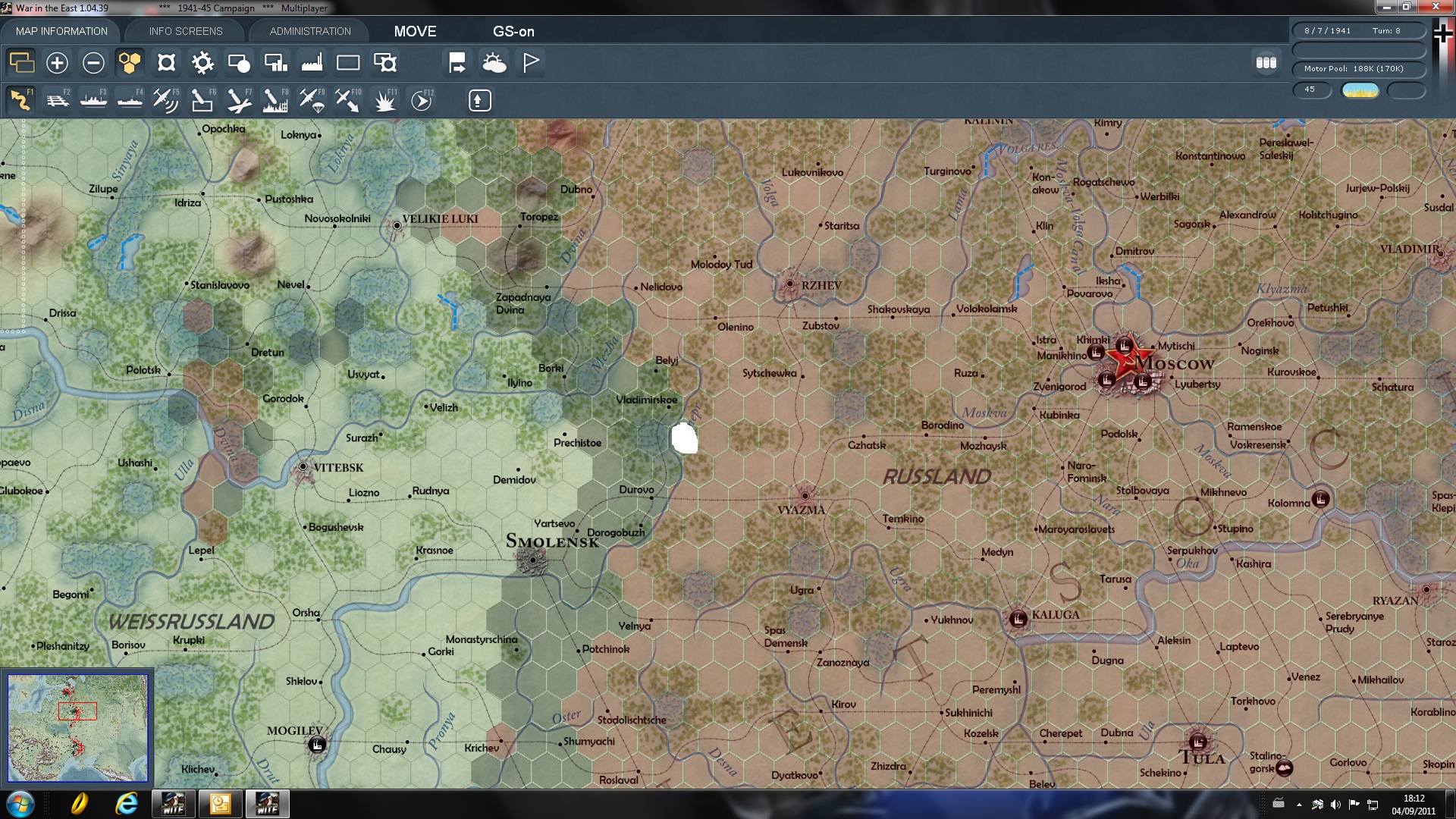The width and height of the screenshot is (1456, 819).
Task: Zoom in the map
Action: (57, 62)
